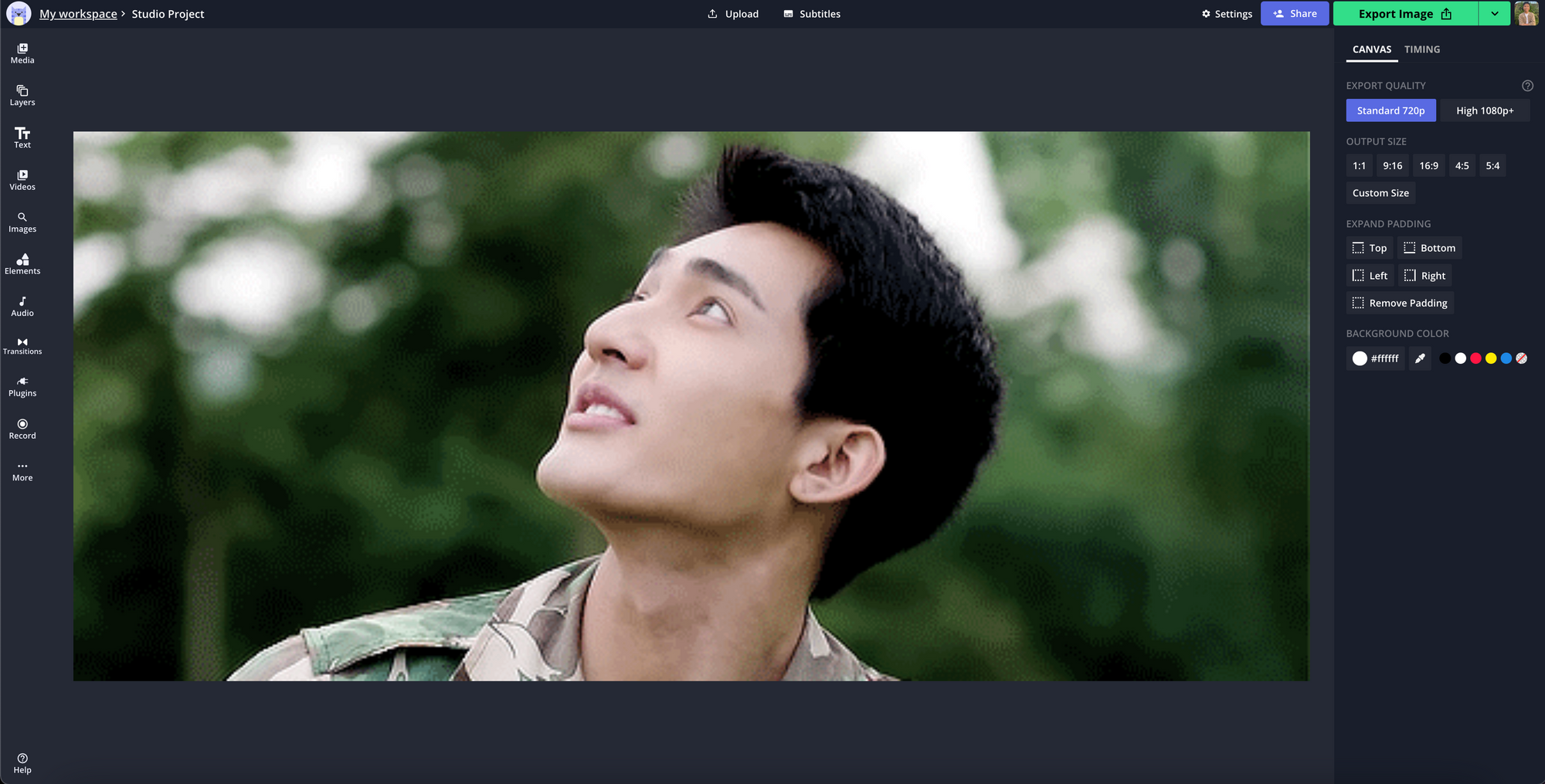This screenshot has width=1545, height=784.
Task: Expand More sidebar options
Action: (22, 471)
